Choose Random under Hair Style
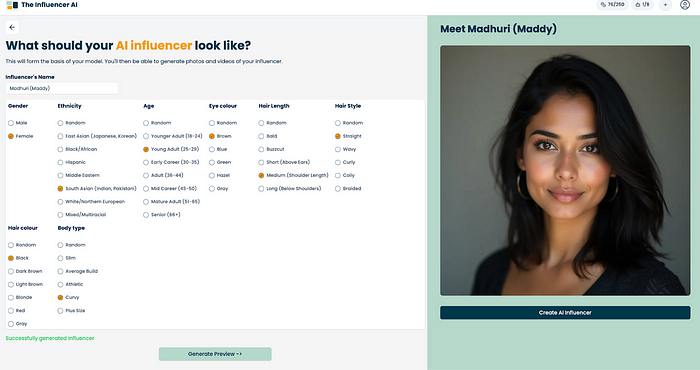 click(x=349, y=123)
